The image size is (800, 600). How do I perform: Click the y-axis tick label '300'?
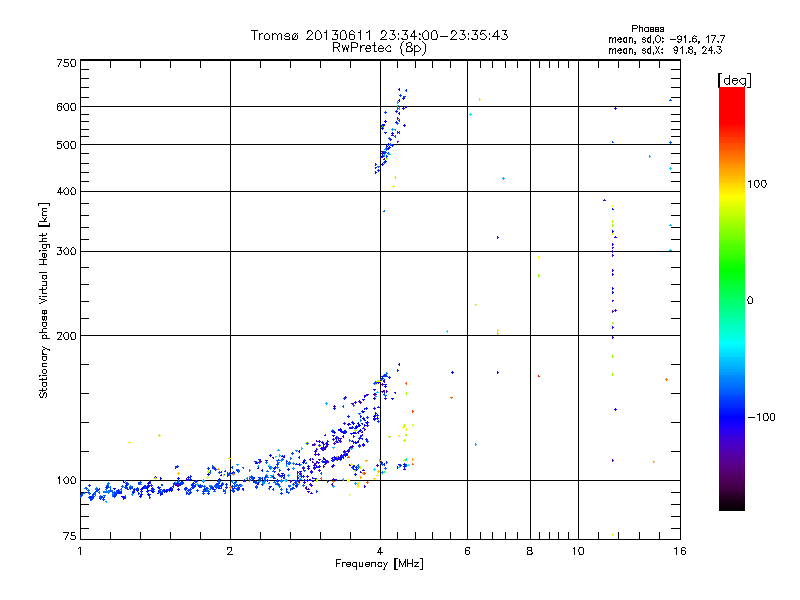pyautogui.click(x=66, y=251)
